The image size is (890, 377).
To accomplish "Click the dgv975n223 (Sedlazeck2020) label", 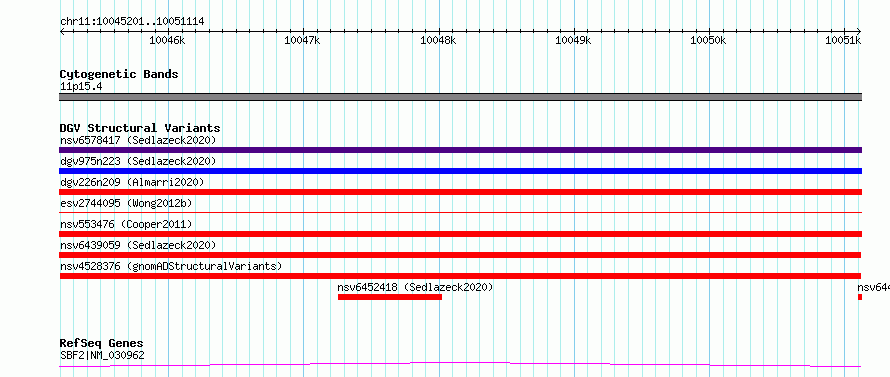I will pyautogui.click(x=138, y=161).
